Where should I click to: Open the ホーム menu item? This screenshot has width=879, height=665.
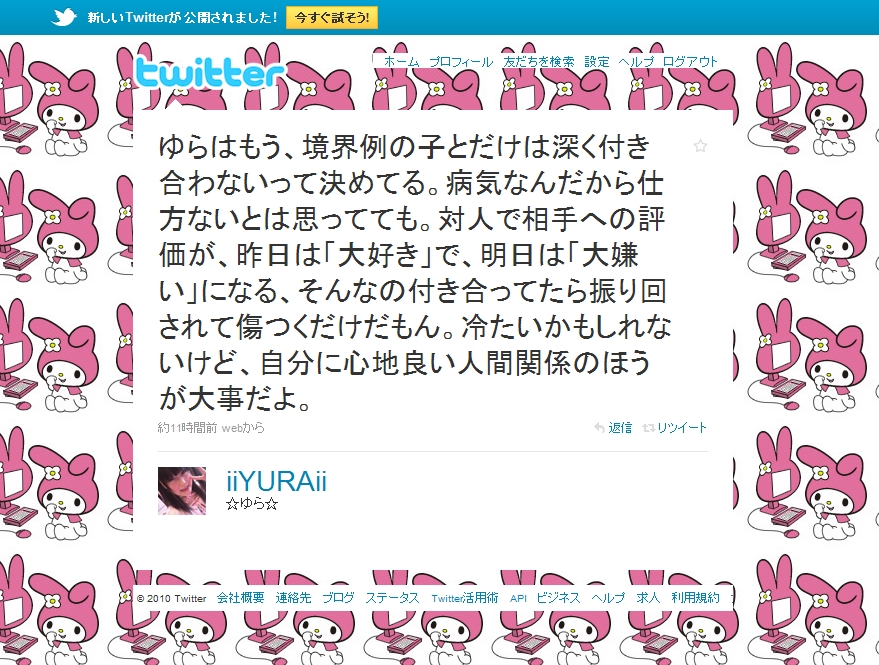tap(401, 62)
